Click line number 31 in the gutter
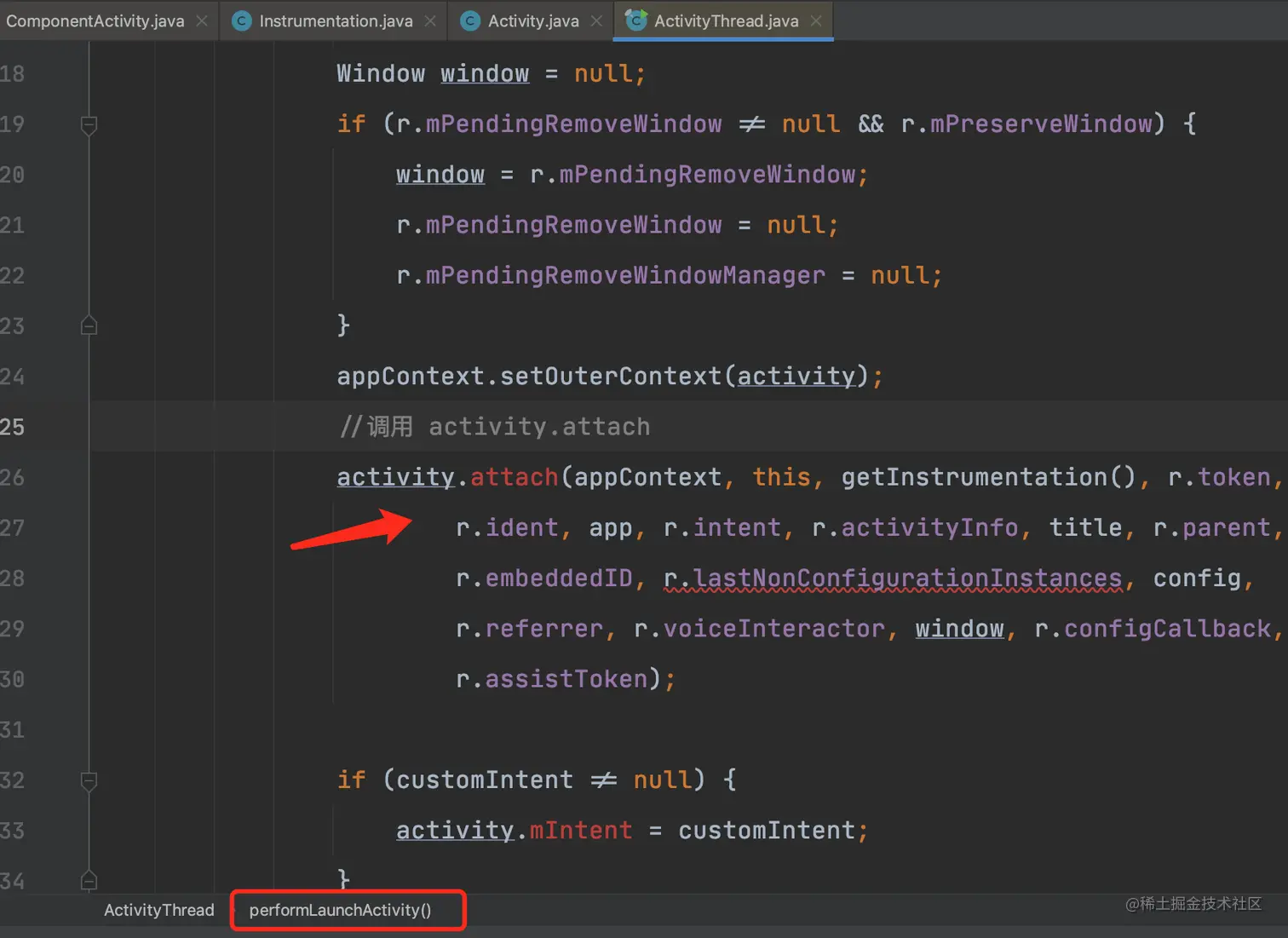This screenshot has width=1288, height=938. [x=13, y=730]
